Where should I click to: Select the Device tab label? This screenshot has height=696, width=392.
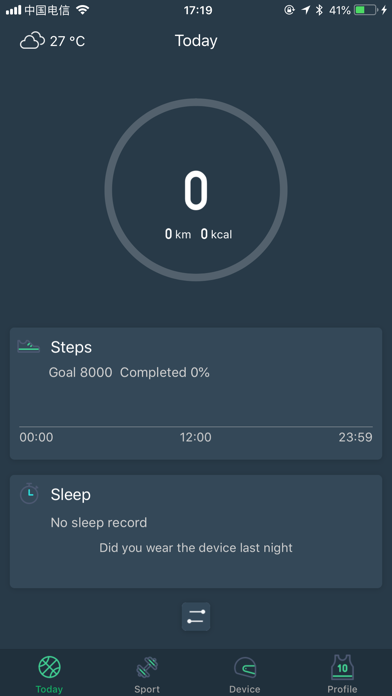pyautogui.click(x=245, y=689)
